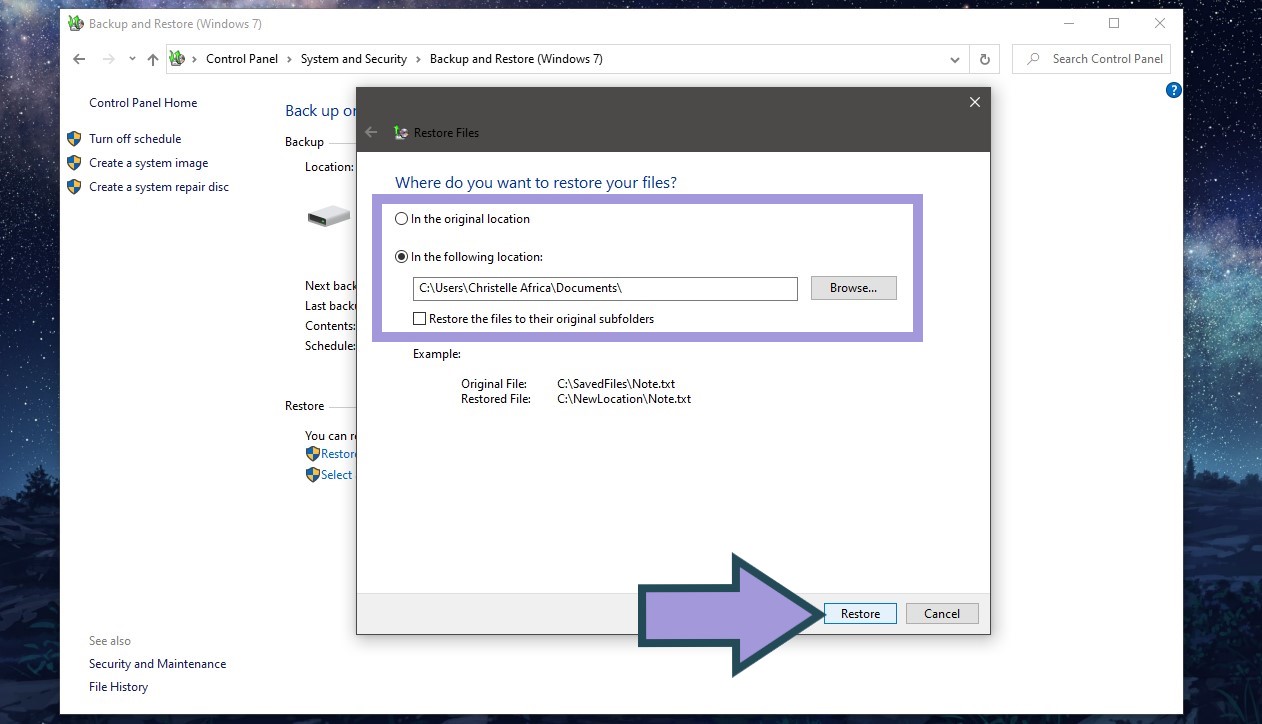Click the Cancel button in Restore Files
The width and height of the screenshot is (1262, 724).
(x=942, y=614)
